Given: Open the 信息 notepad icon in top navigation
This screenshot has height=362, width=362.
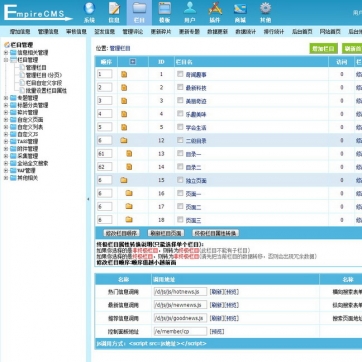Looking at the screenshot, I should [114, 9].
